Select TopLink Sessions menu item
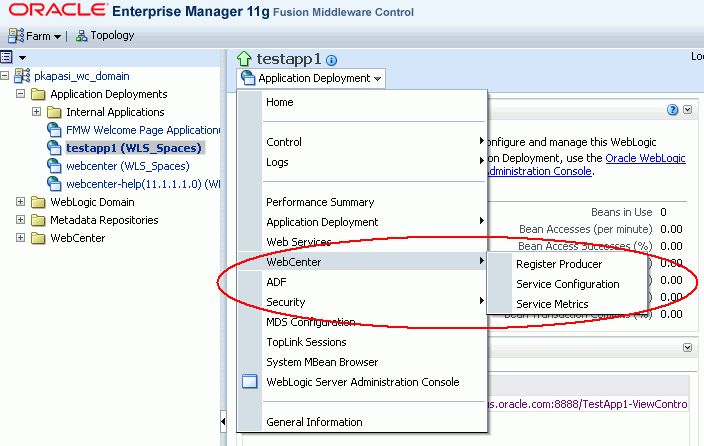This screenshot has width=704, height=446. tap(306, 342)
